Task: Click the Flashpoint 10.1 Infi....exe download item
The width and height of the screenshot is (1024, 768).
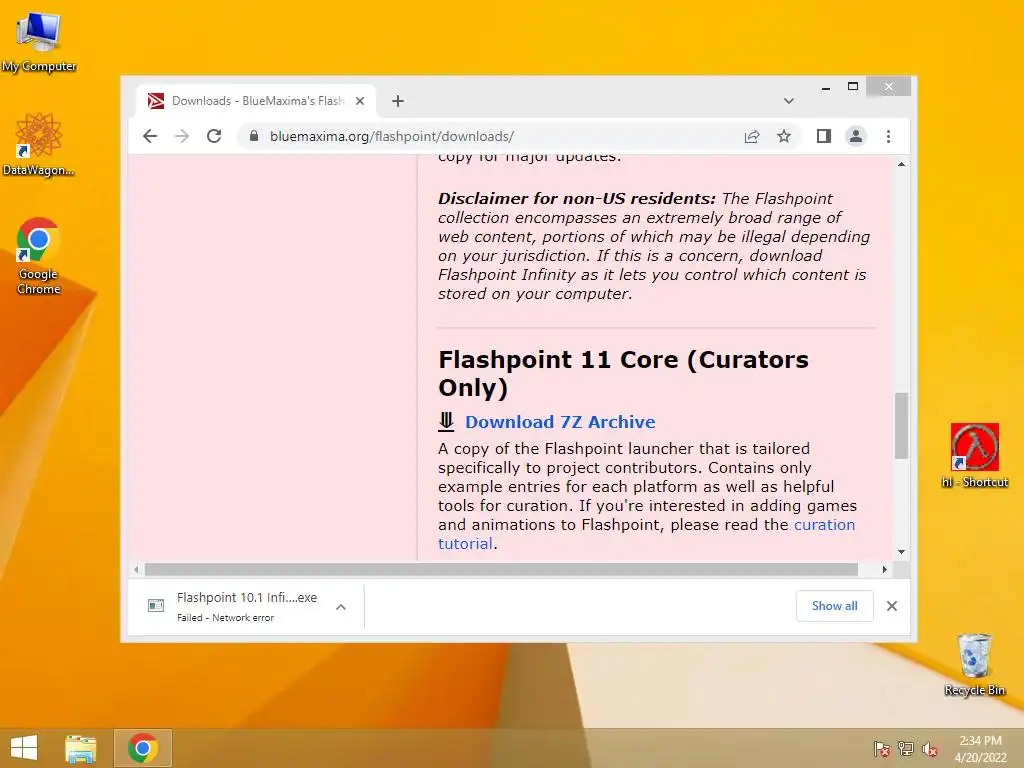Action: 247,607
